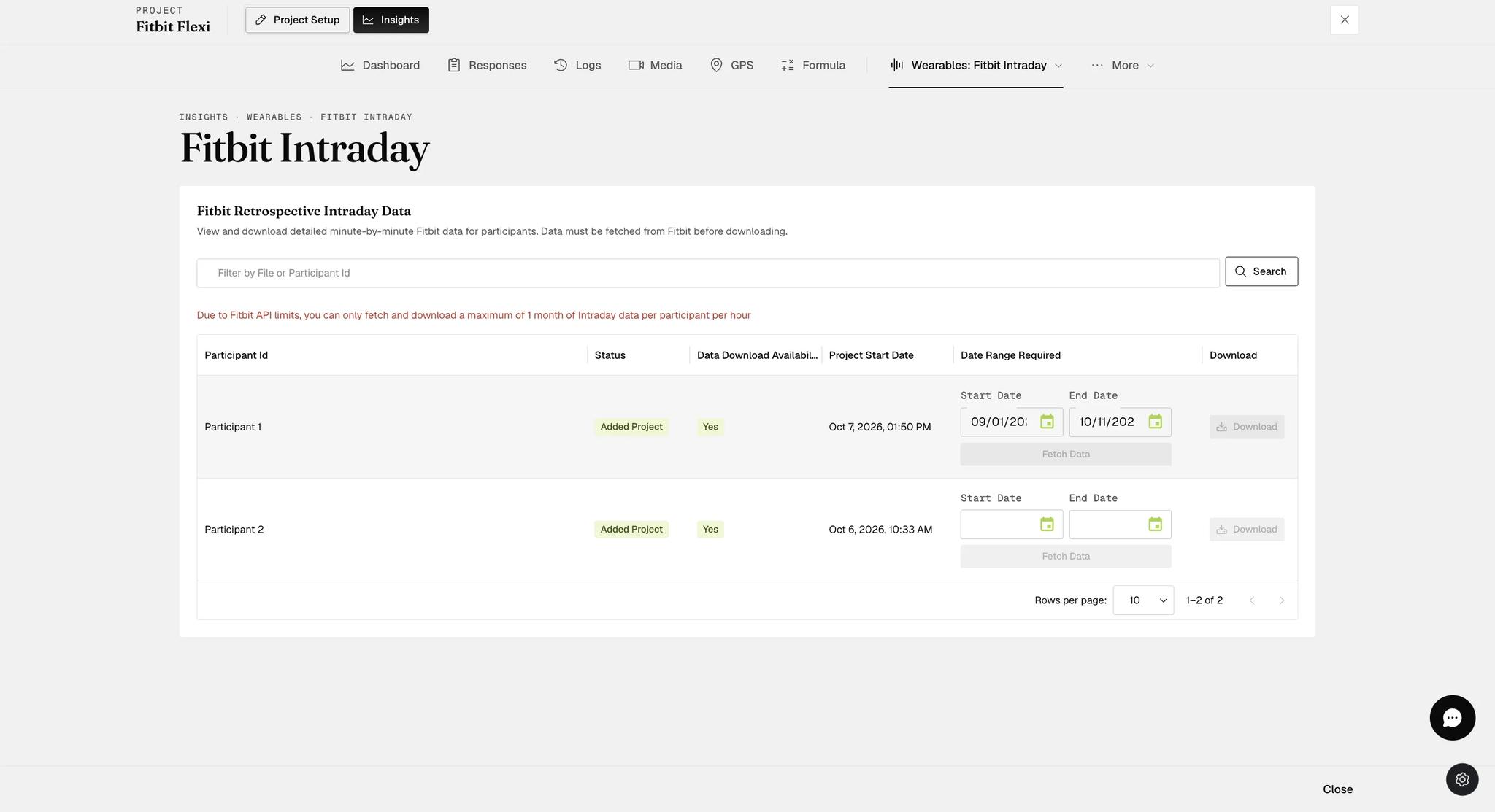This screenshot has width=1495, height=812.
Task: Switch to Responses tab
Action: coord(487,65)
